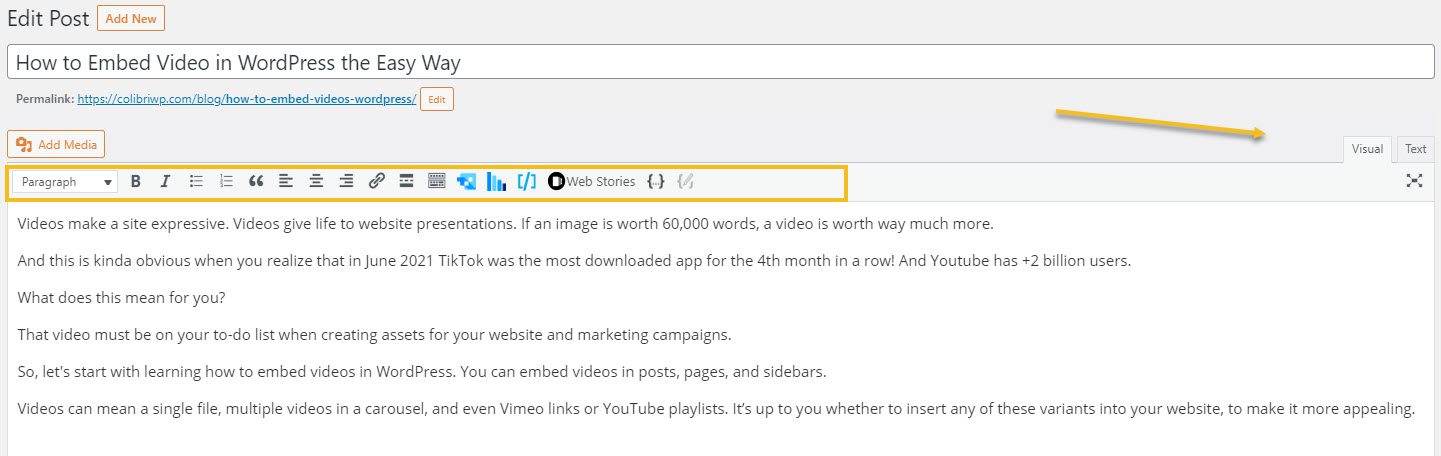
Task: Click the paragraph starting 'So, let's start with learning'
Action: tap(422, 371)
